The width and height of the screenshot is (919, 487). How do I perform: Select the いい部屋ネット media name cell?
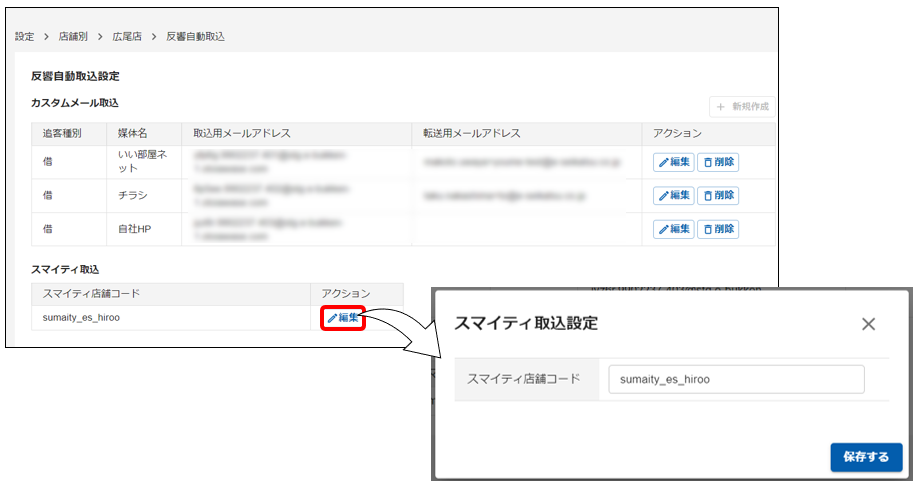[x=144, y=162]
